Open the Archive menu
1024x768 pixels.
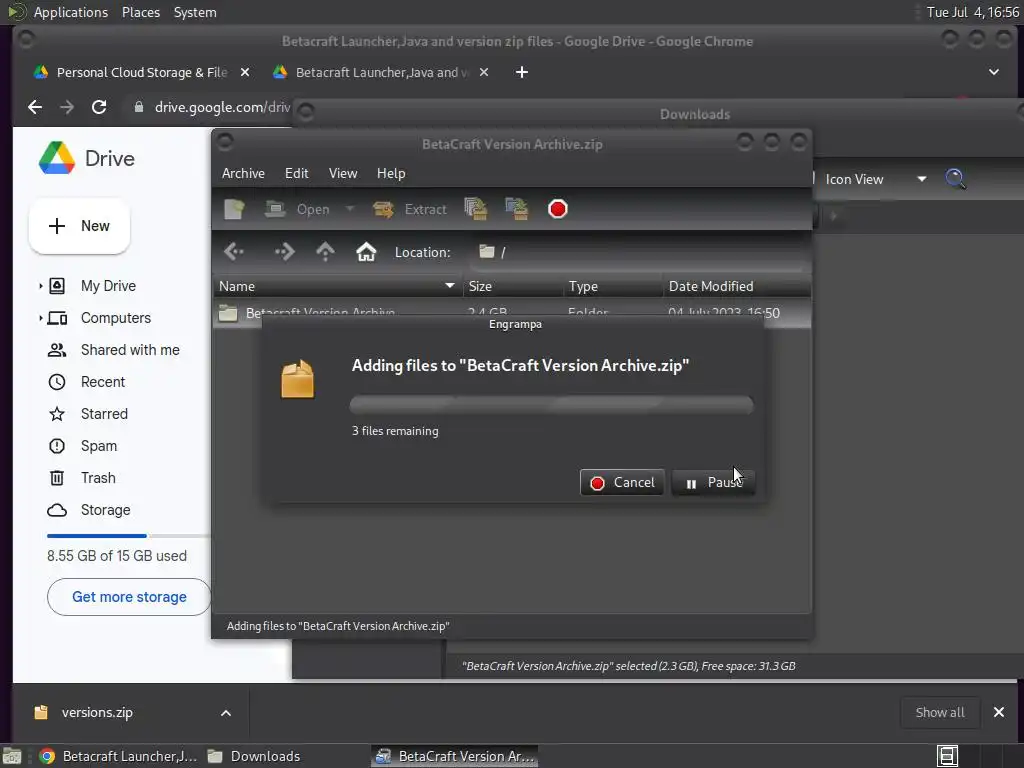point(244,173)
